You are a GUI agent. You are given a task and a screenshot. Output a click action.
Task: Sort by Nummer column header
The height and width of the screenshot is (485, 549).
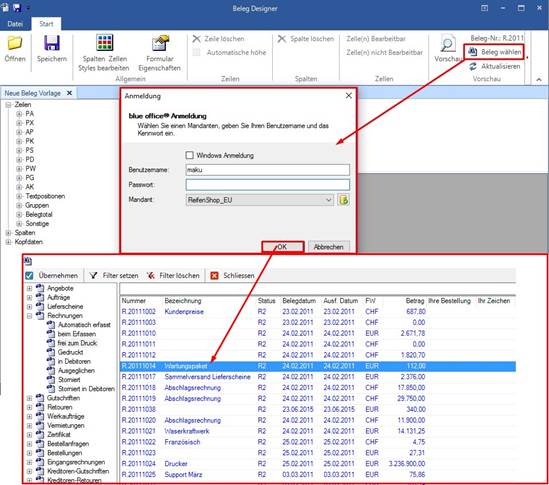tap(134, 301)
